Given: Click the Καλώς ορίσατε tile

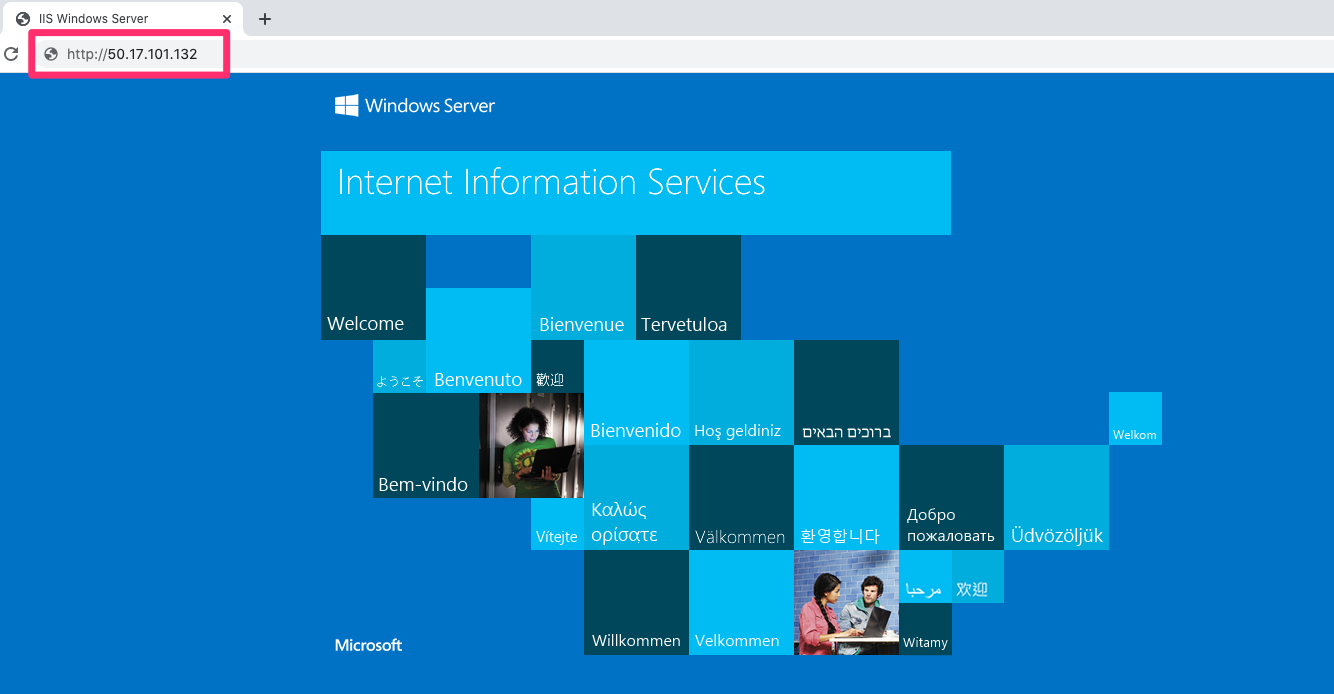Looking at the screenshot, I should 636,497.
